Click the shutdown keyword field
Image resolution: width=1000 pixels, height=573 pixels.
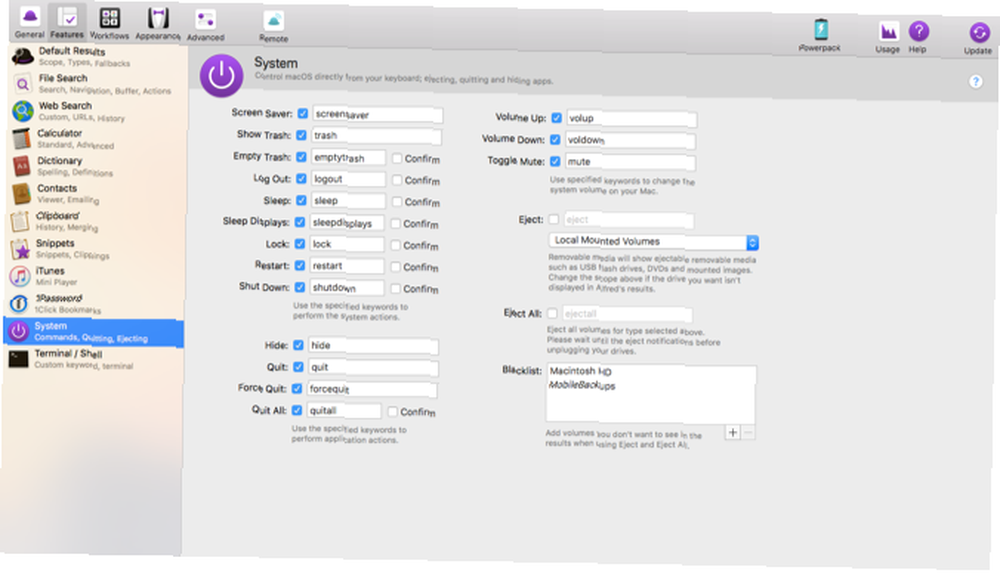pyautogui.click(x=346, y=288)
